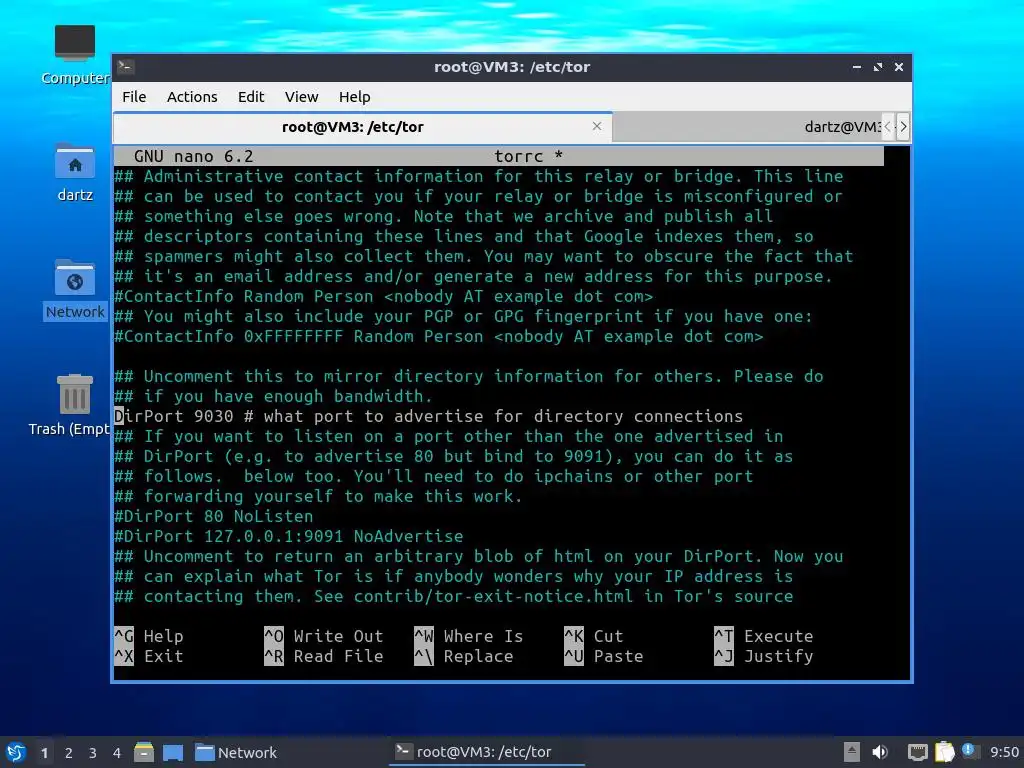
Task: Open the network connection tray icon
Action: point(918,752)
